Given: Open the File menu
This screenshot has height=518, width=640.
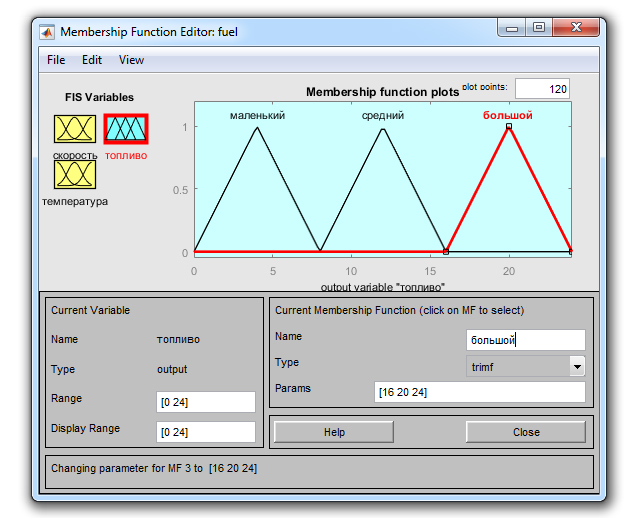Looking at the screenshot, I should [x=56, y=60].
